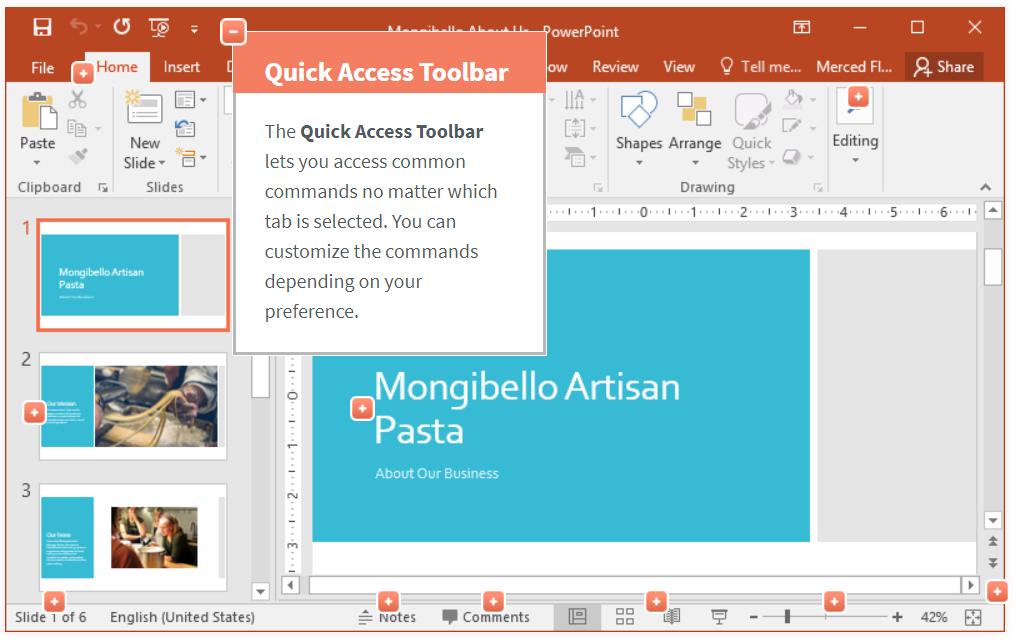
Task: Open the File tab
Action: (x=43, y=67)
